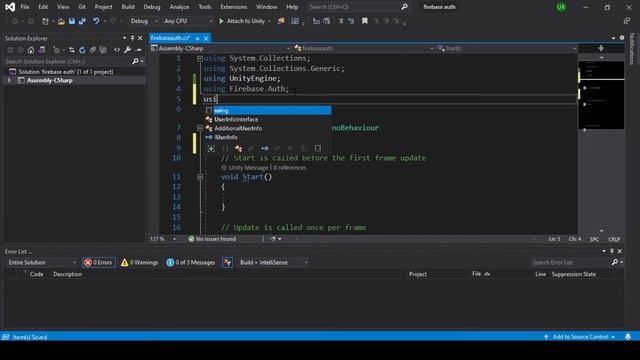Click the New Project toolbar icon
This screenshot has width=640, height=360.
point(45,21)
